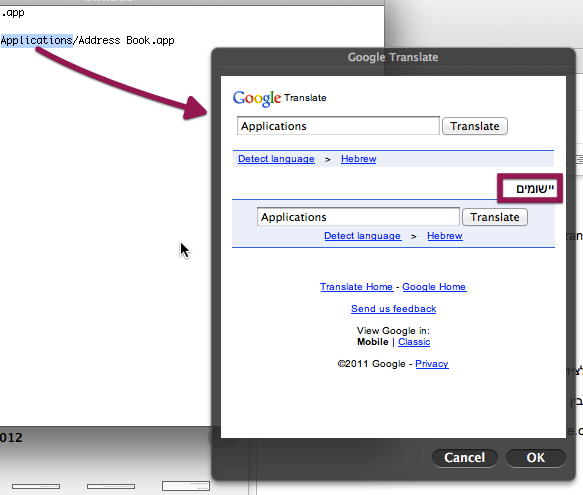Cancel the Google Translate dialog
This screenshot has width=583, height=495.
[x=464, y=457]
